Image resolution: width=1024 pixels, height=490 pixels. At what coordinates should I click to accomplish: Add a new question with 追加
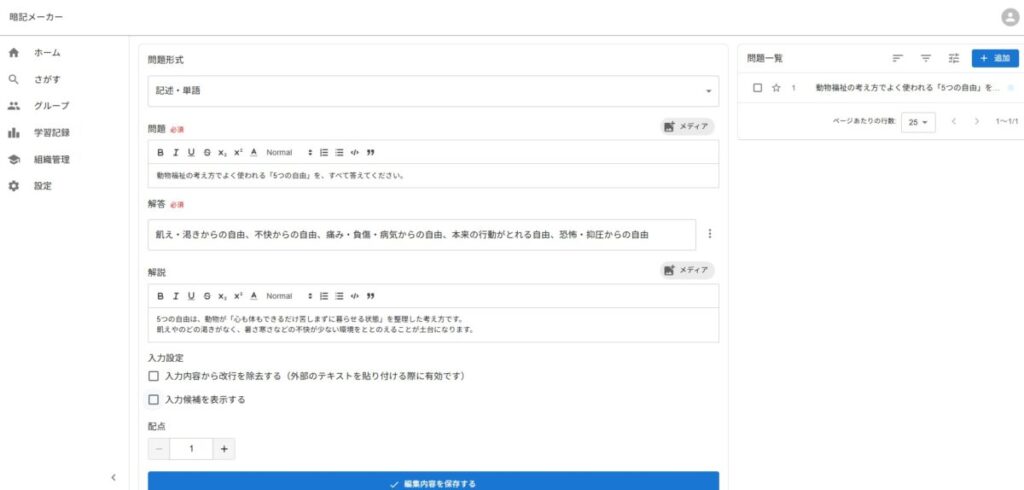[995, 59]
